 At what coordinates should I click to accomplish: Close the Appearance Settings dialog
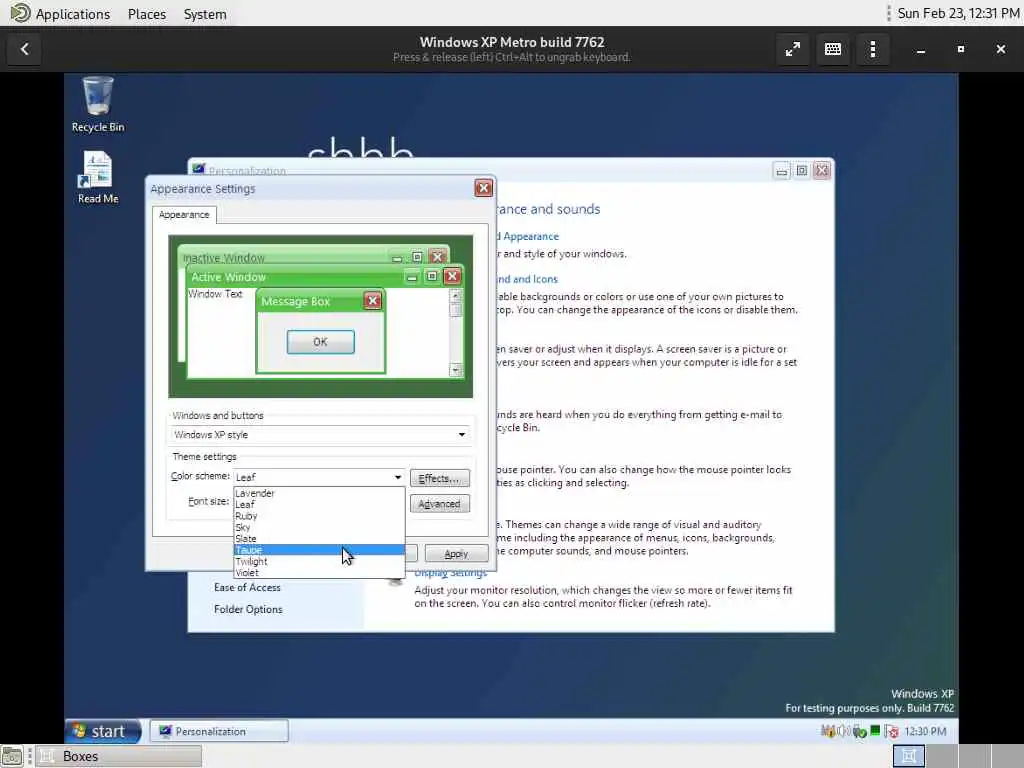pyautogui.click(x=483, y=188)
